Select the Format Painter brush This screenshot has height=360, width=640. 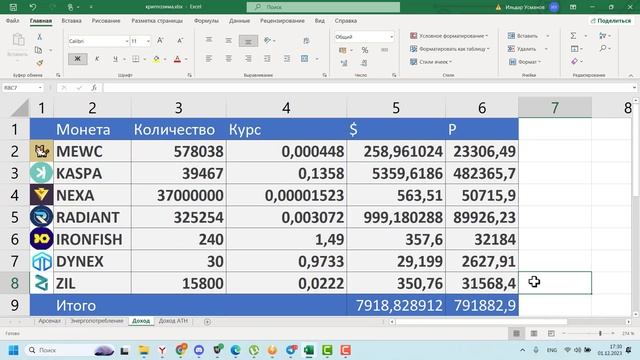point(40,63)
